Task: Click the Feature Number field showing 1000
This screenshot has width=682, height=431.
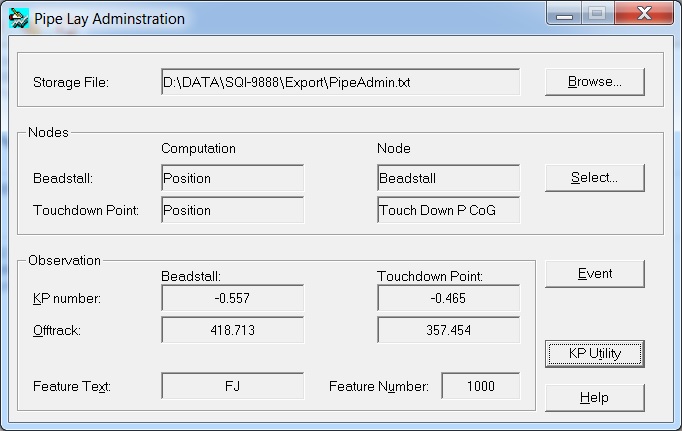Action: [480, 386]
